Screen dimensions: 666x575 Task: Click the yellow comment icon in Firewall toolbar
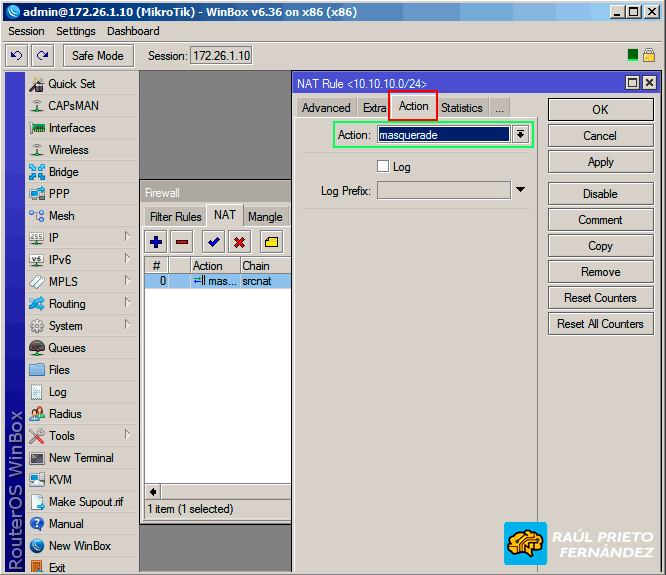point(271,241)
